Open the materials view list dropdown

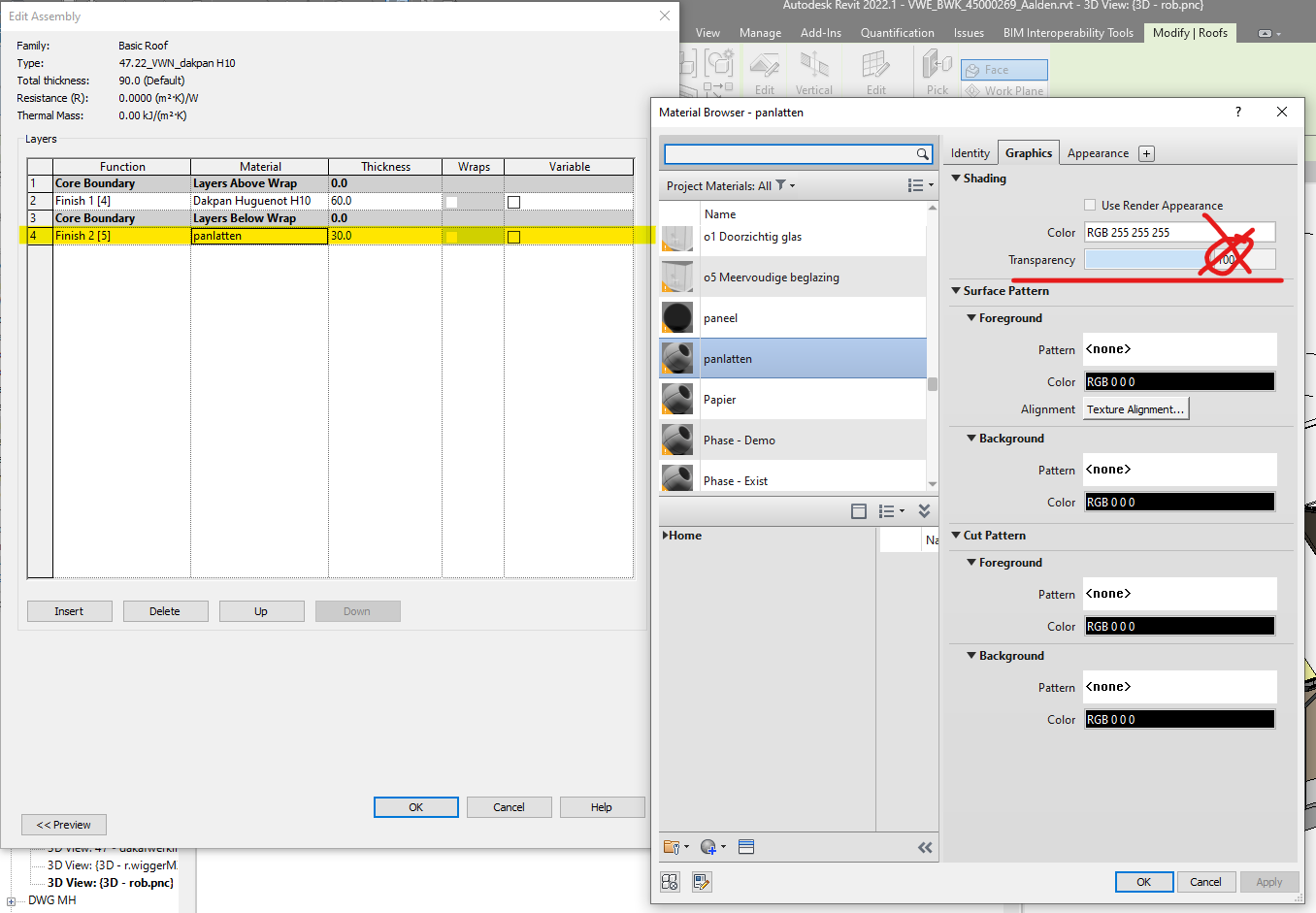915,184
